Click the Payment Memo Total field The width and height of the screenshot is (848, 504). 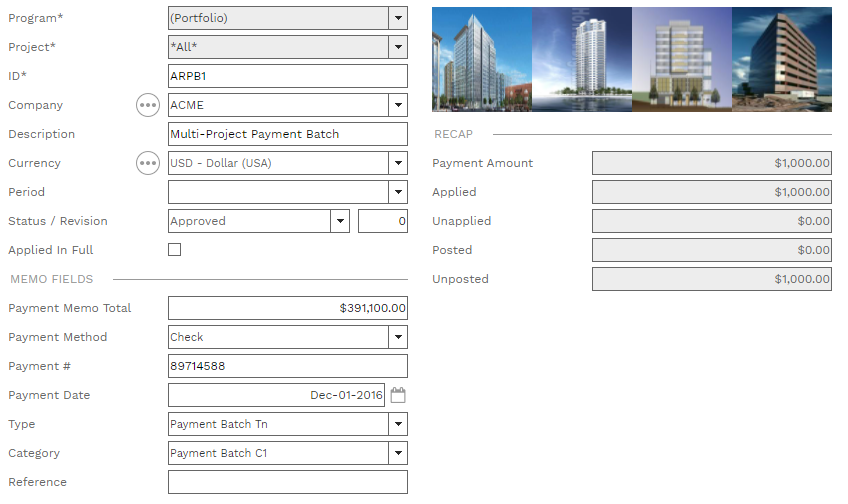[x=288, y=308]
